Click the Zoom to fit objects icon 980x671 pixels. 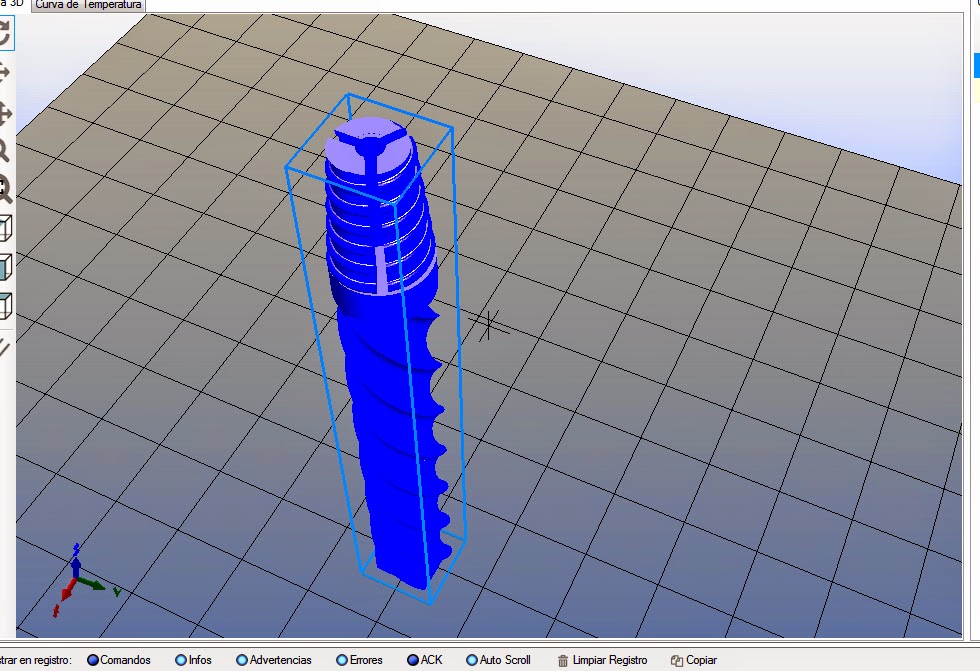coord(5,189)
